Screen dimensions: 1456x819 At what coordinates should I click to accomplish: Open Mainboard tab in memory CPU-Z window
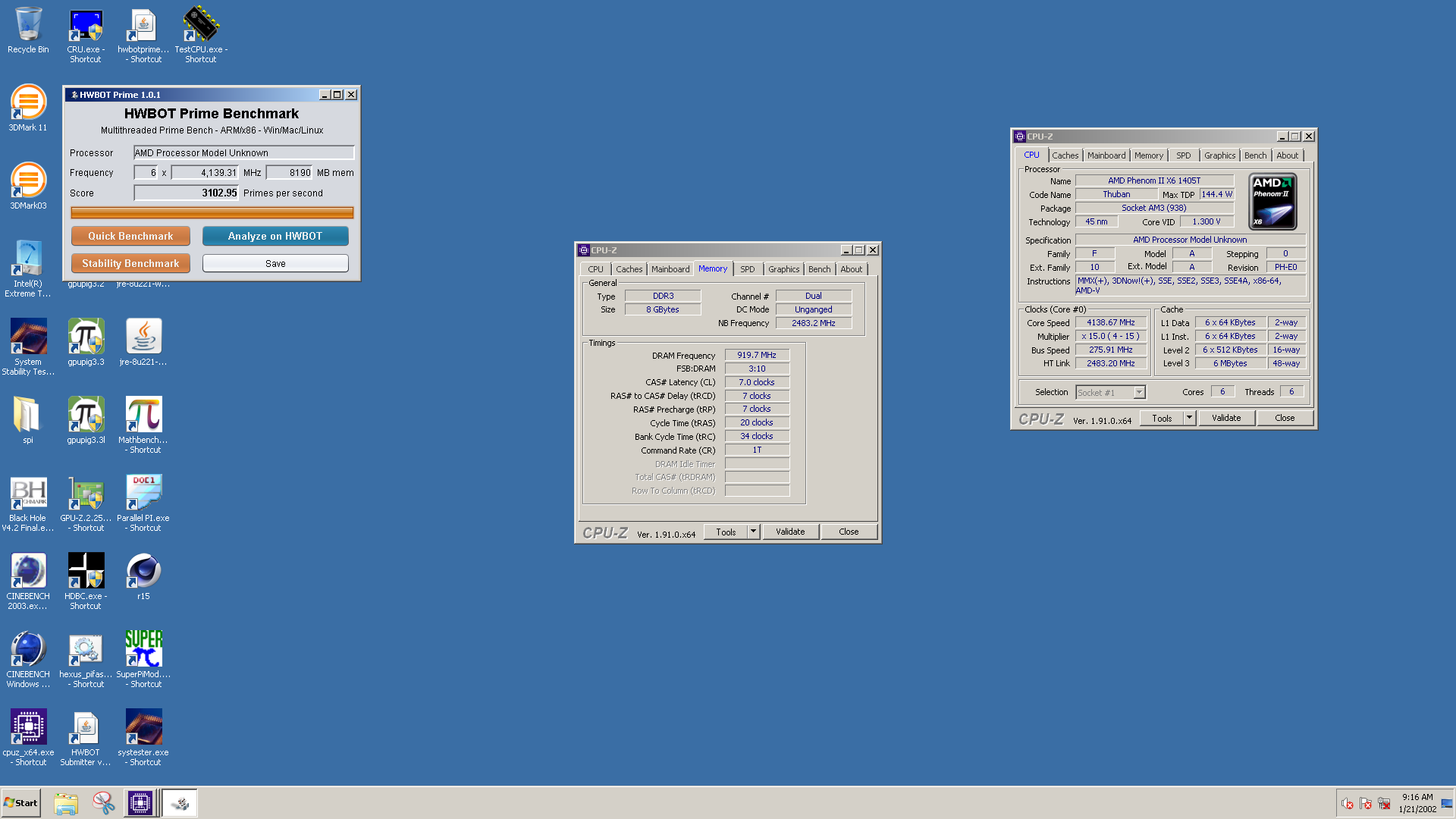(x=670, y=269)
